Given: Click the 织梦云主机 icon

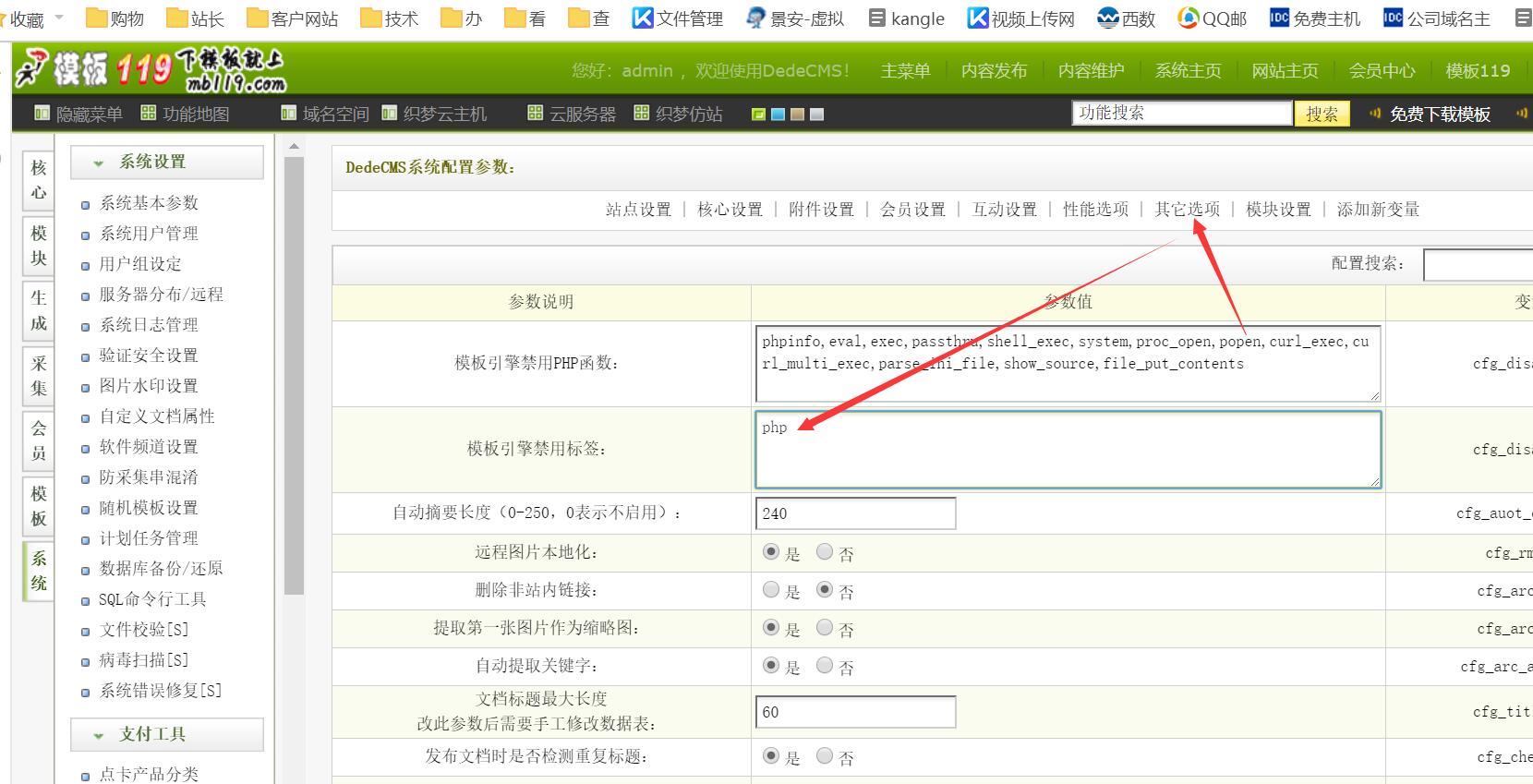Looking at the screenshot, I should tap(389, 114).
